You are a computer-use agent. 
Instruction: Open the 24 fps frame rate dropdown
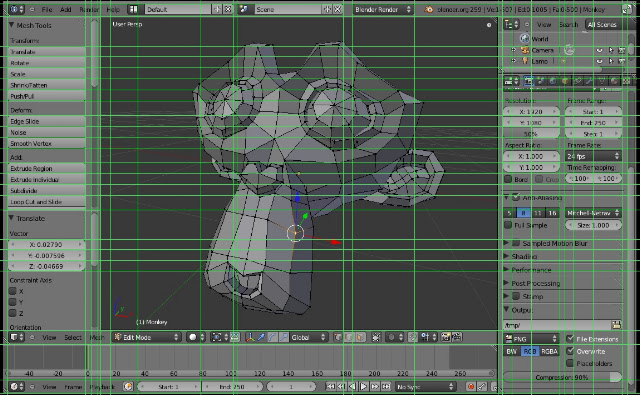593,156
